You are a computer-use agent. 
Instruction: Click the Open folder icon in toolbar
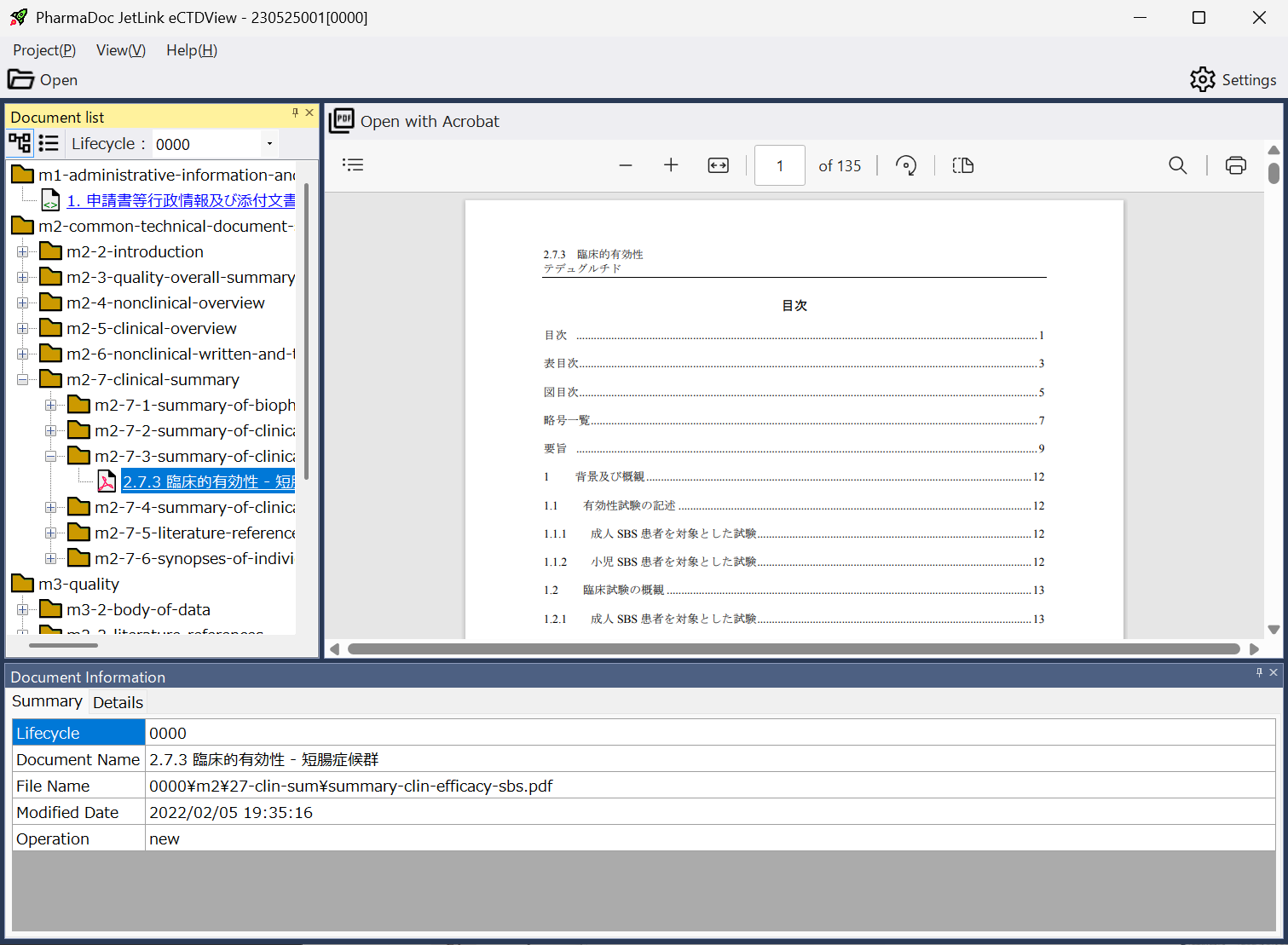21,79
